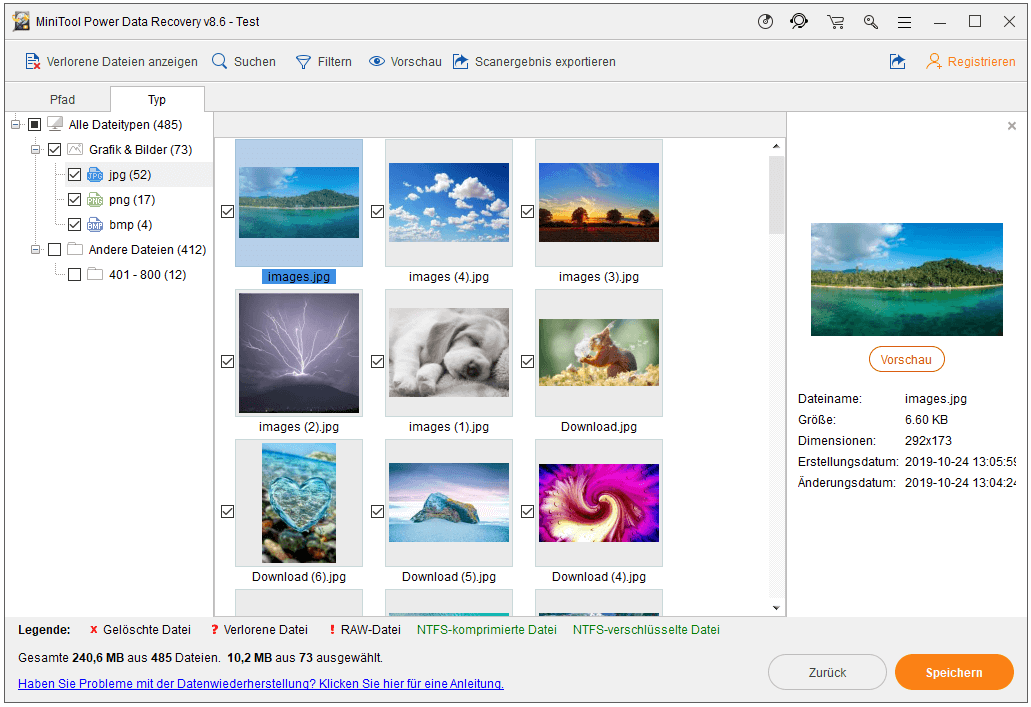This screenshot has height=707, width=1031.
Task: Select the images (3).jpg sunset thumbnail
Action: point(599,203)
